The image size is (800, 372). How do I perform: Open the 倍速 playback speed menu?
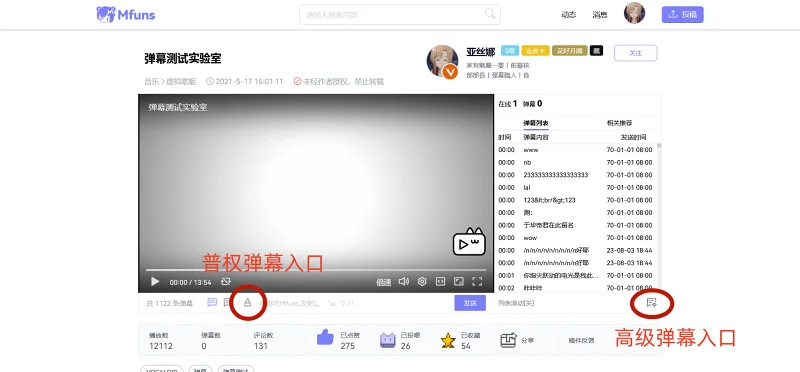[x=384, y=282]
